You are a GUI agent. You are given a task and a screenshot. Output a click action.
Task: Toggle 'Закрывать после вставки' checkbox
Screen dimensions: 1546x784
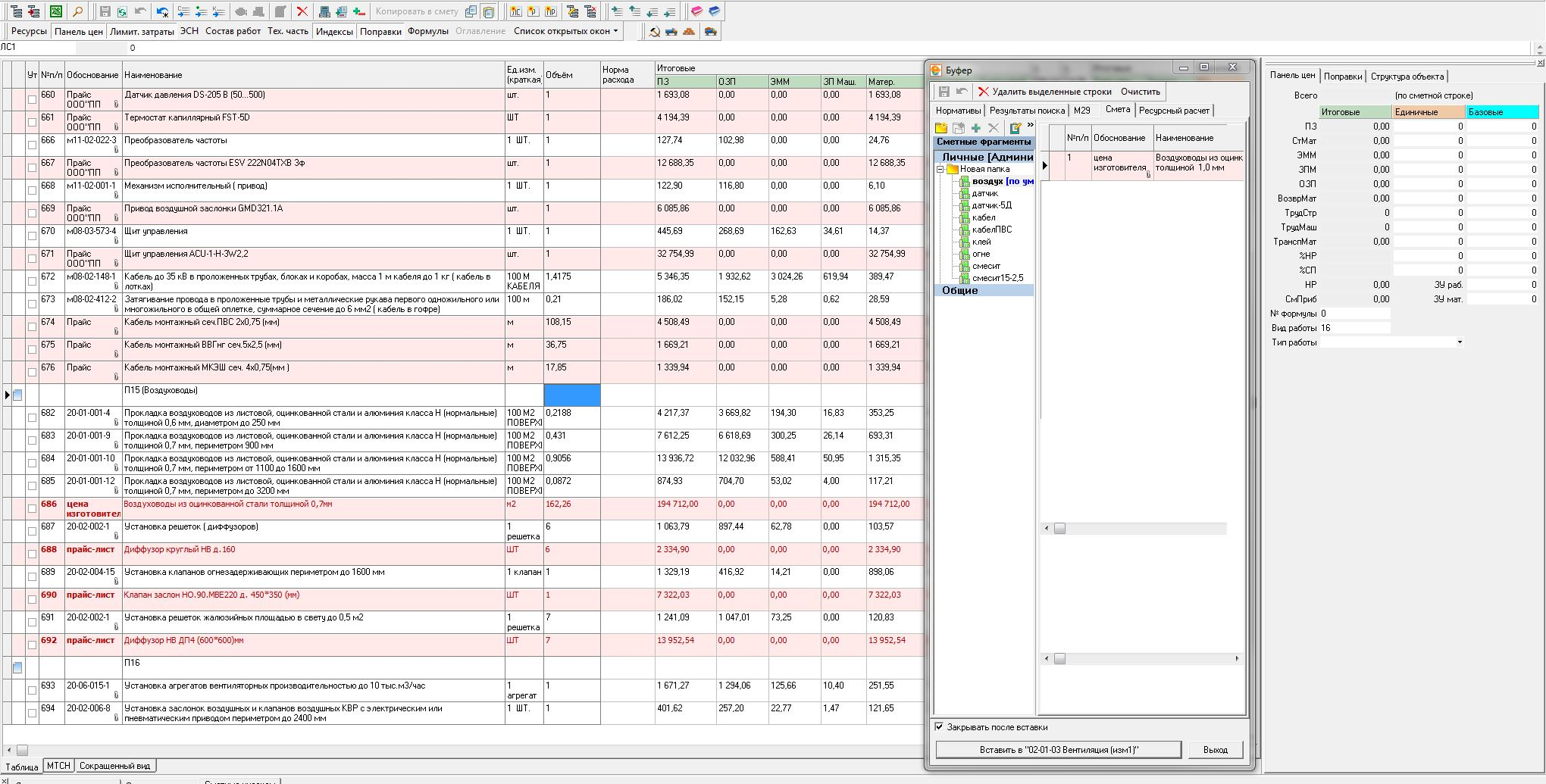[939, 727]
